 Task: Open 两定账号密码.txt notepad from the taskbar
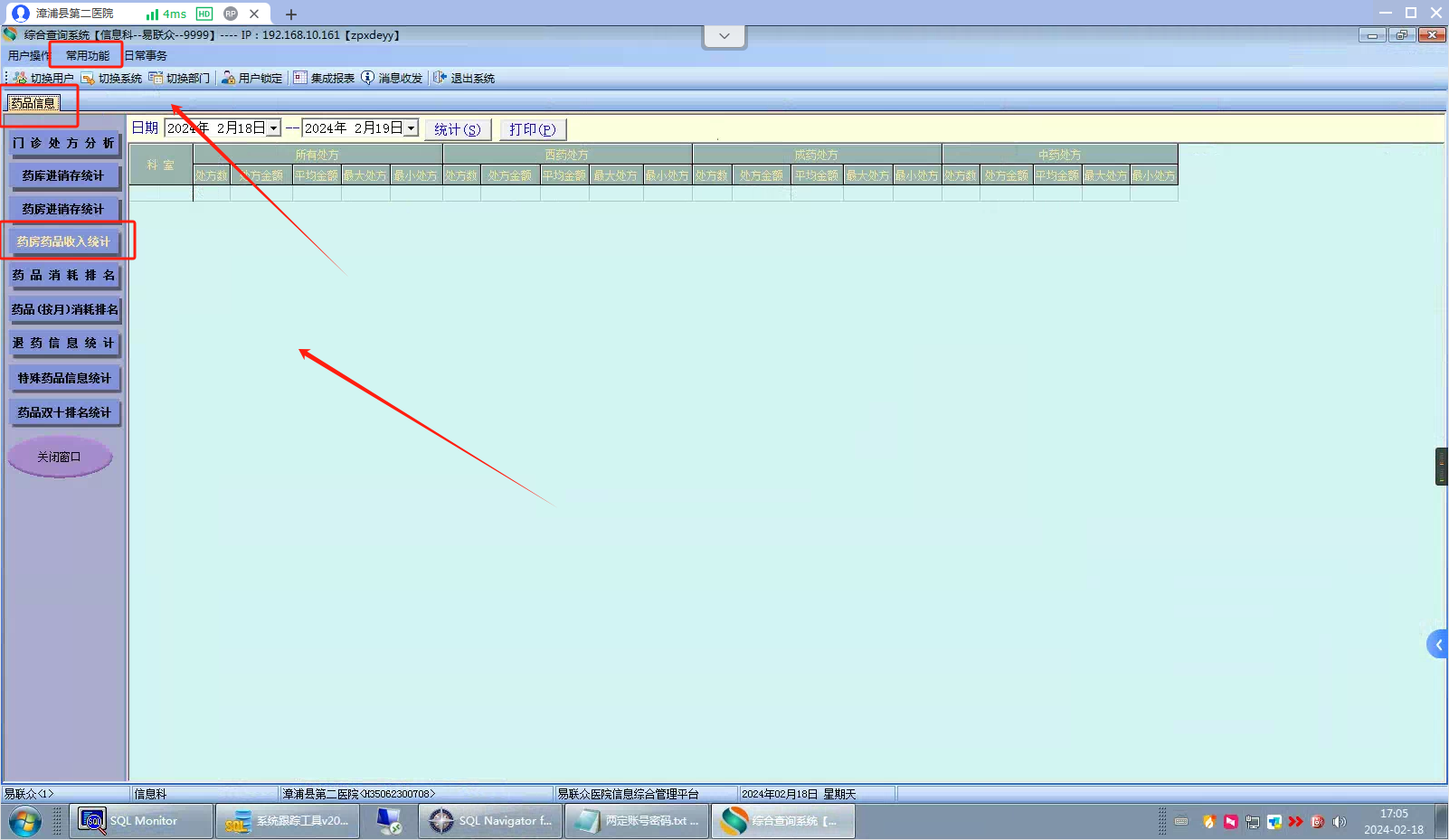(x=638, y=821)
